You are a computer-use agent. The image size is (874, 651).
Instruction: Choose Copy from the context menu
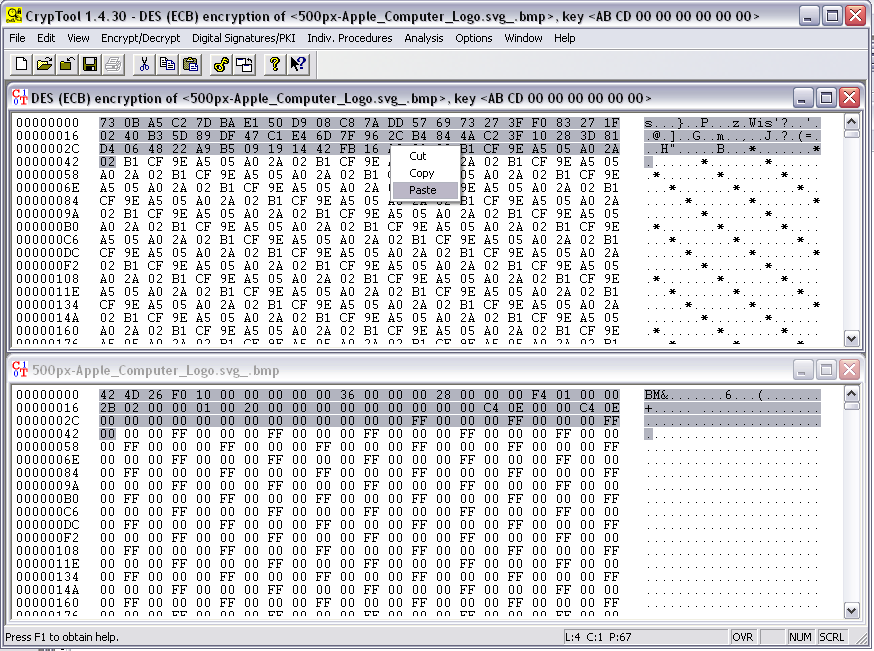click(425, 173)
